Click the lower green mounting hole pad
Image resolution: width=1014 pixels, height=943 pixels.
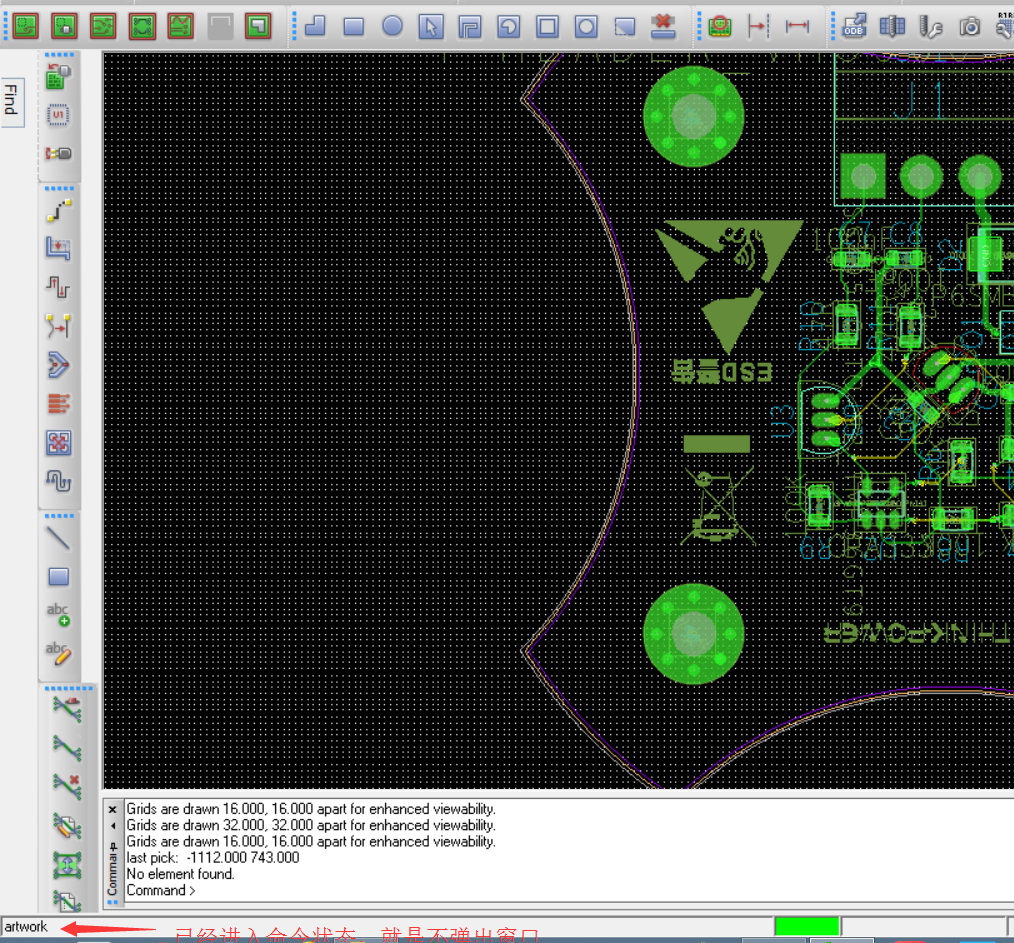click(x=693, y=634)
